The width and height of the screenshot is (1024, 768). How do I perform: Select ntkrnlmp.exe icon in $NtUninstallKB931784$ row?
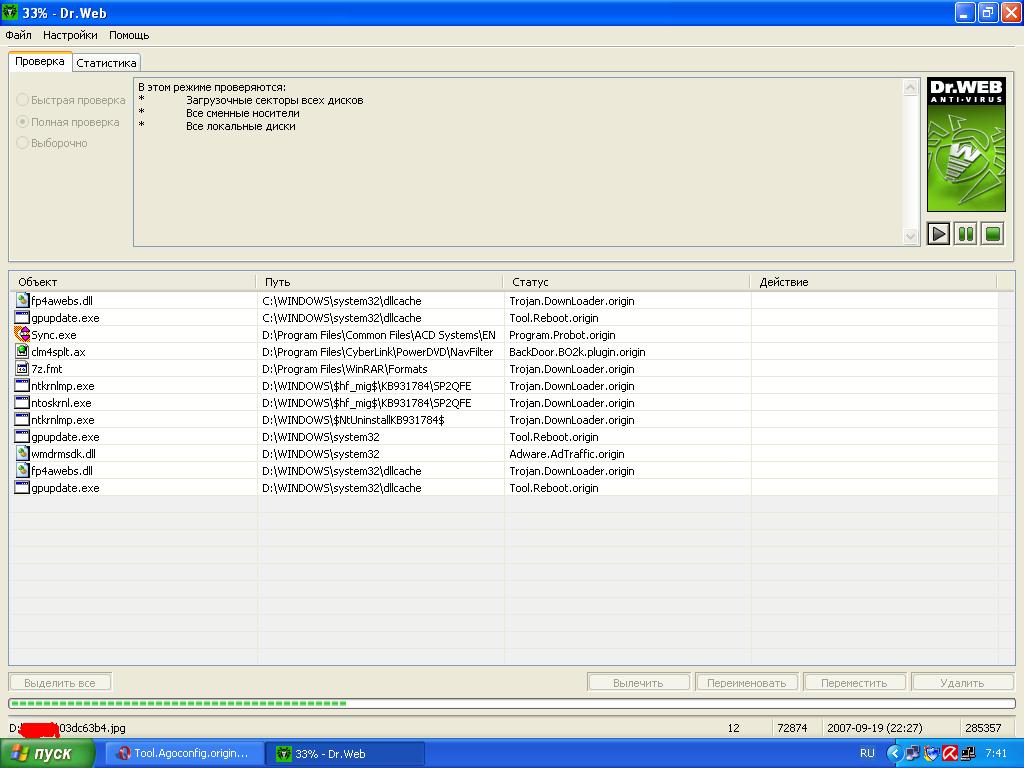22,419
